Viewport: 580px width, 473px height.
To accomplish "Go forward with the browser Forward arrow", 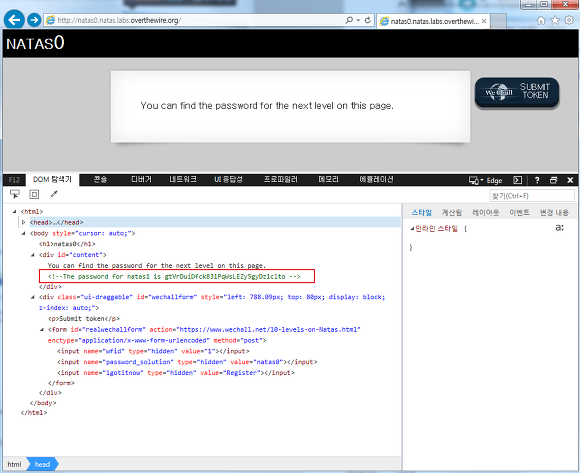I will tap(34, 20).
